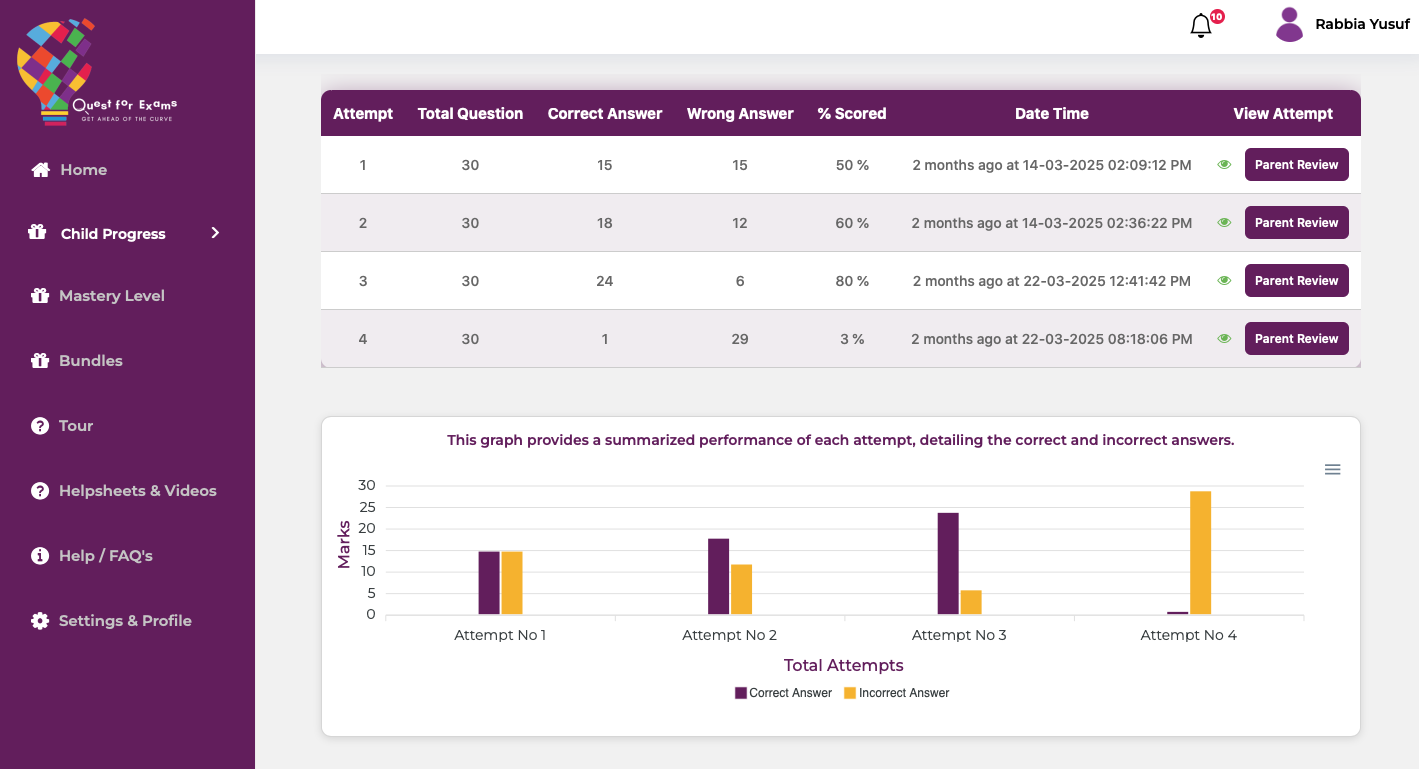Expand the Child Progress chevron arrow
Screen dimensions: 1419x769
tap(215, 233)
